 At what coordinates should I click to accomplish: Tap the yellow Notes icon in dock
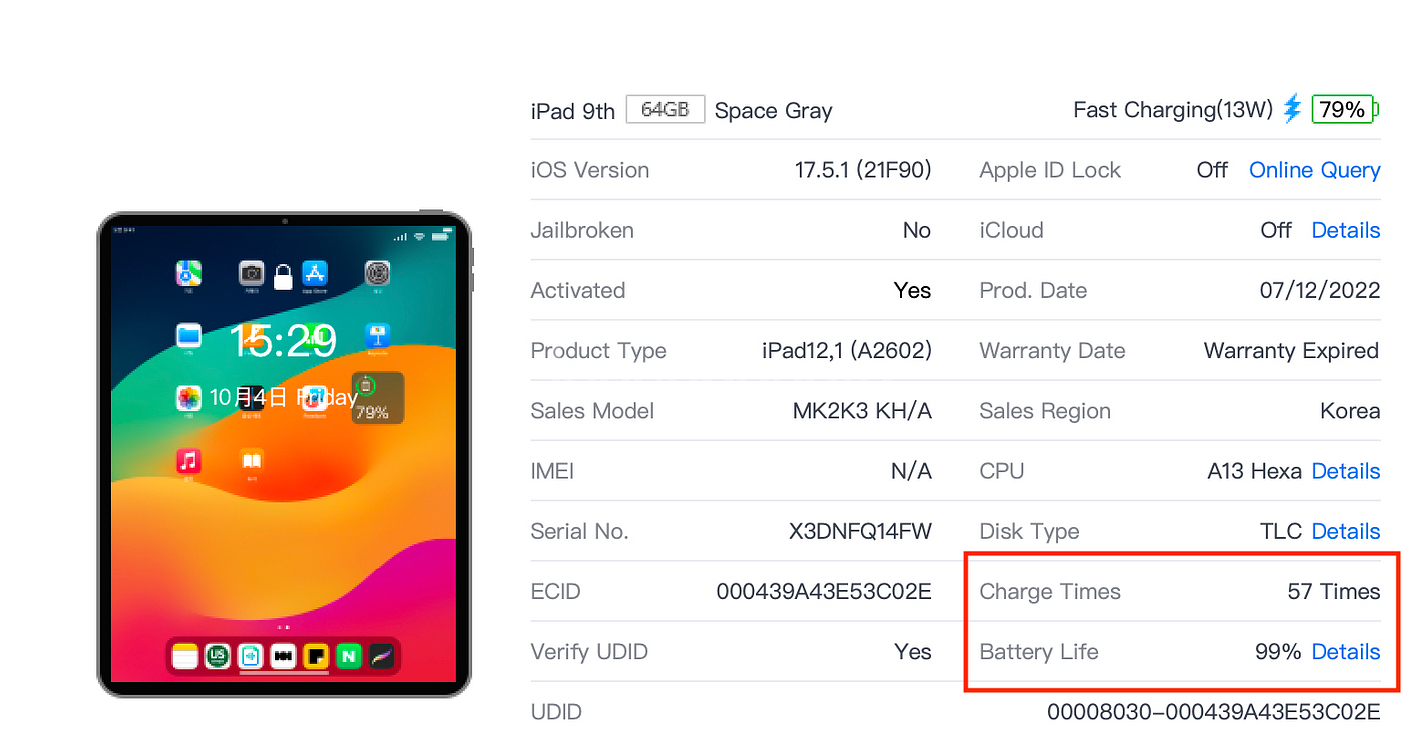(x=184, y=656)
